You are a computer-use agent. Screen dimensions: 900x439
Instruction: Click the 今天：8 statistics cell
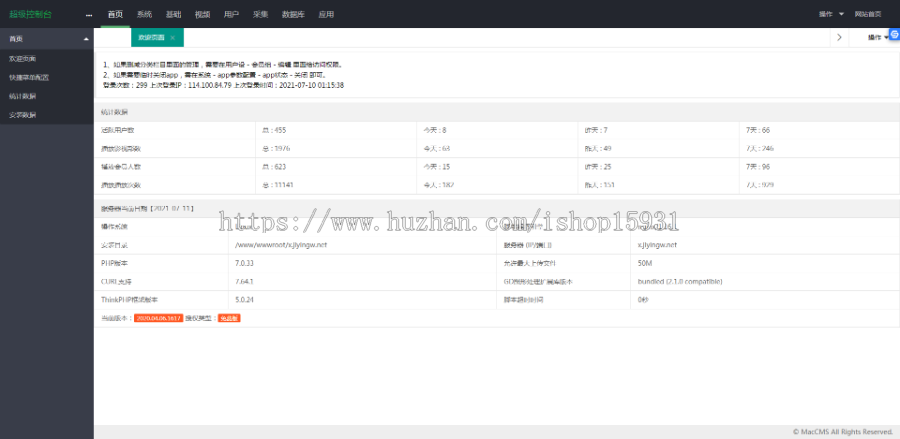[498, 130]
